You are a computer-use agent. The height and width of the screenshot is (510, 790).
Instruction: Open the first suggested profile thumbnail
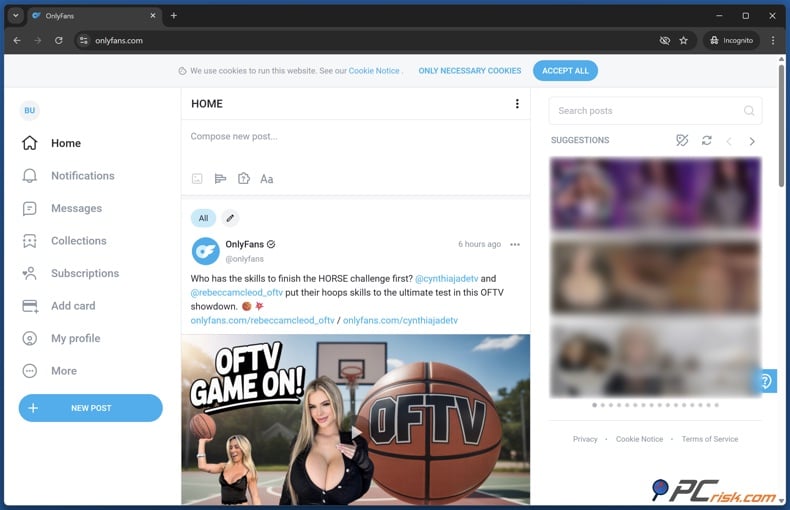pos(655,193)
